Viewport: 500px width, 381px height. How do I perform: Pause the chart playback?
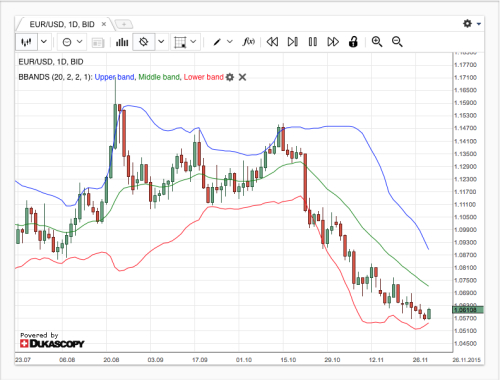tap(313, 42)
